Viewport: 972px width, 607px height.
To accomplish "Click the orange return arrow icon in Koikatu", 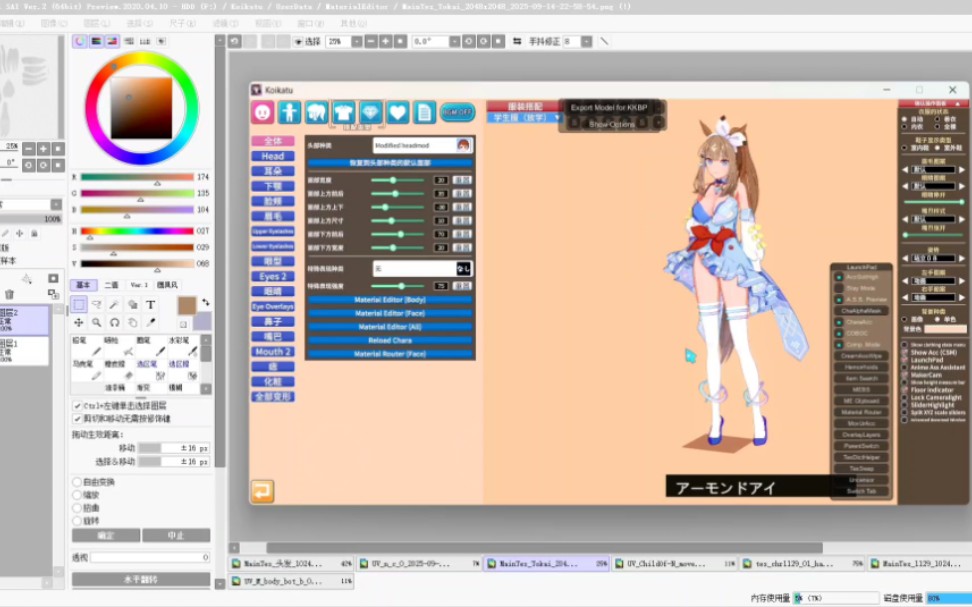I will coord(262,491).
